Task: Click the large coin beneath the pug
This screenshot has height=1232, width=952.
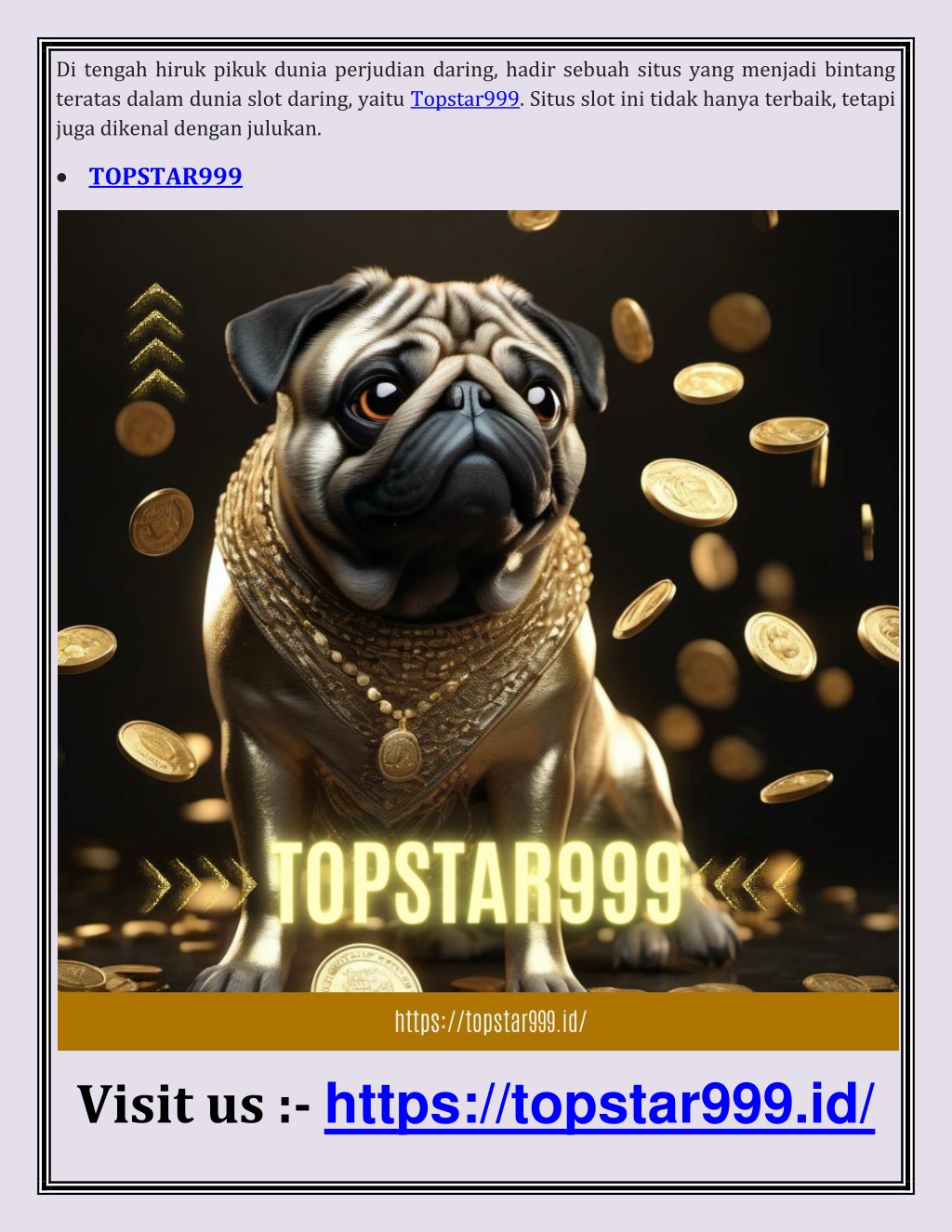Action: coord(367,969)
